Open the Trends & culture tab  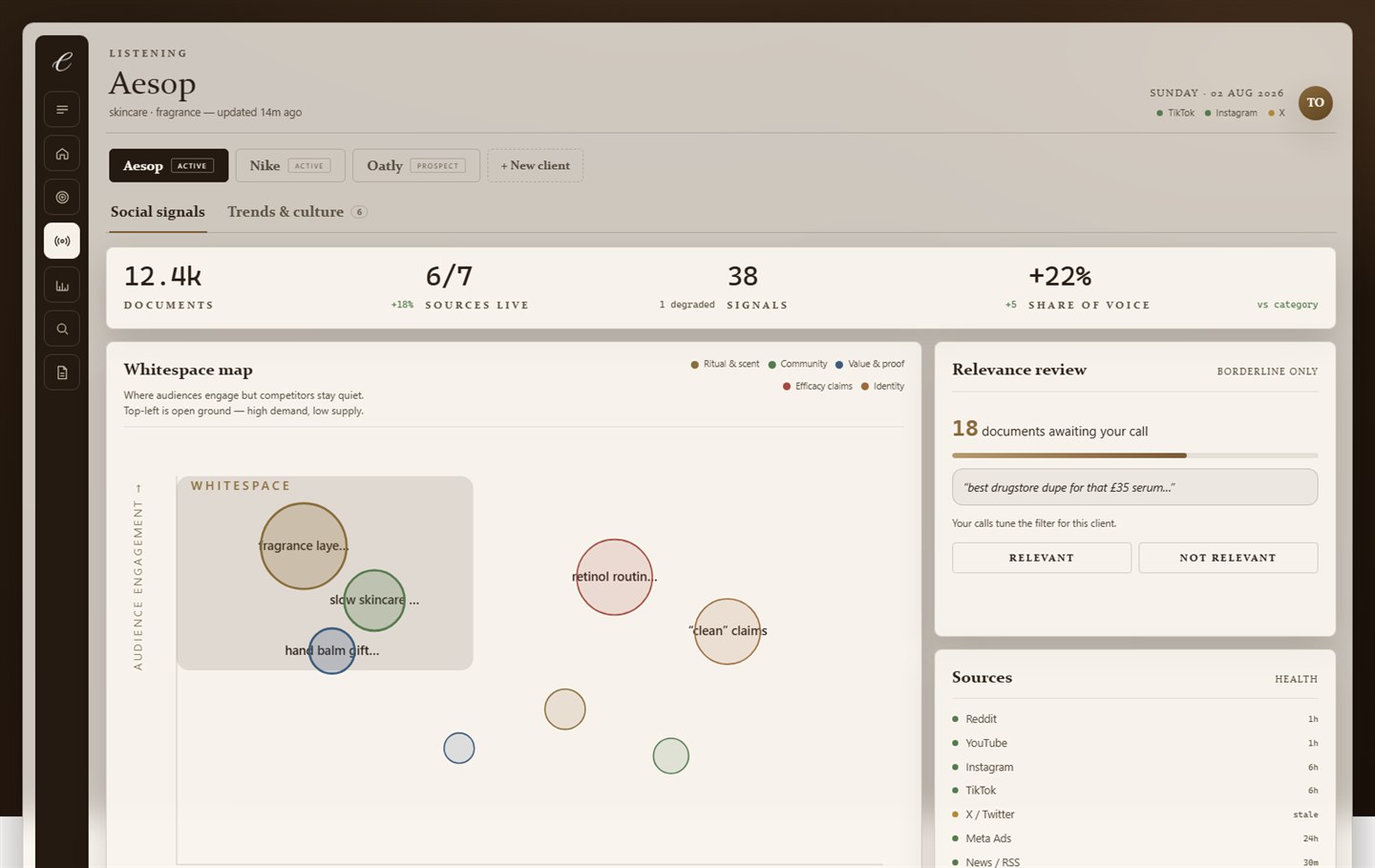[297, 212]
